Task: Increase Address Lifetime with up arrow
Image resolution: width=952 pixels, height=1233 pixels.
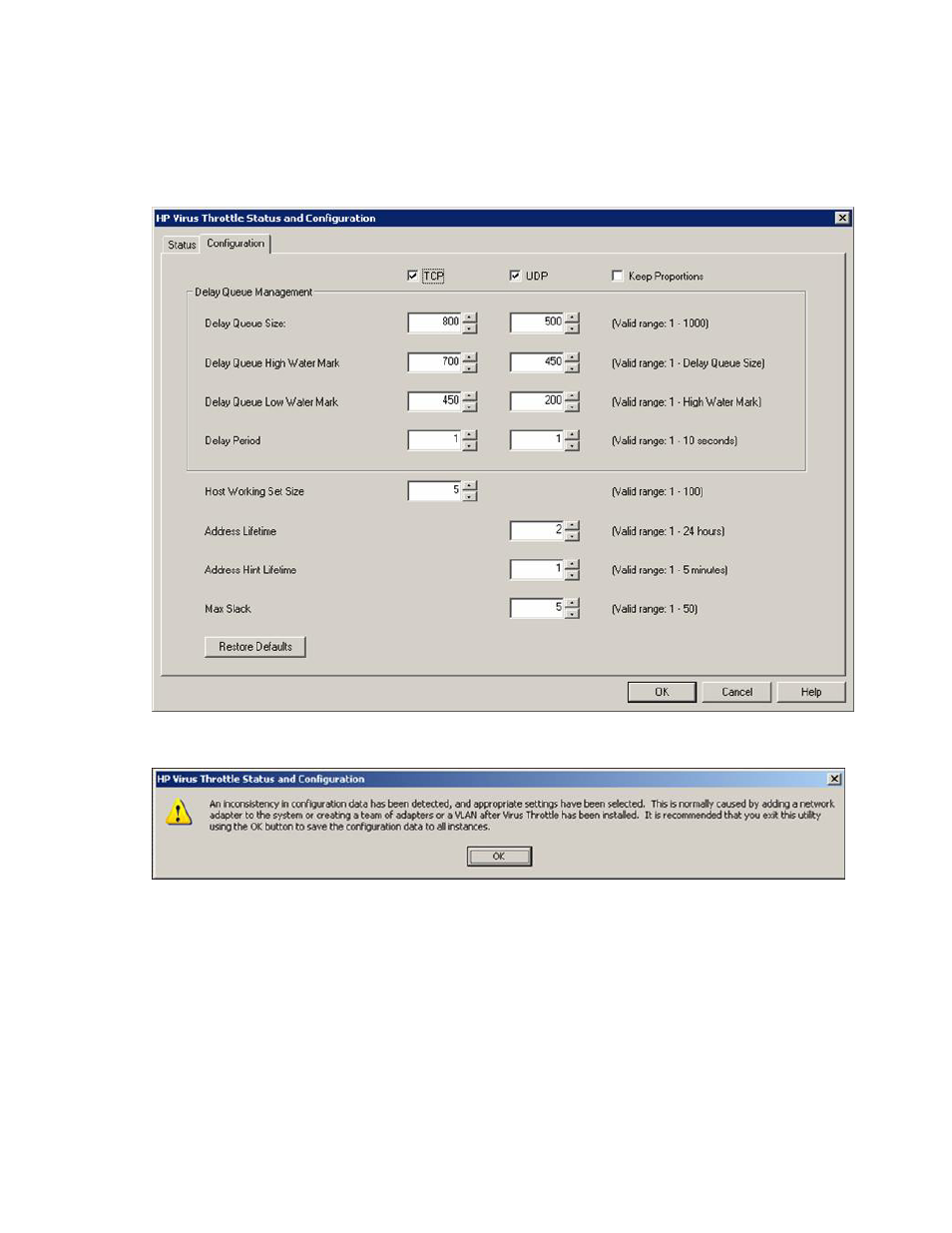Action: point(572,526)
